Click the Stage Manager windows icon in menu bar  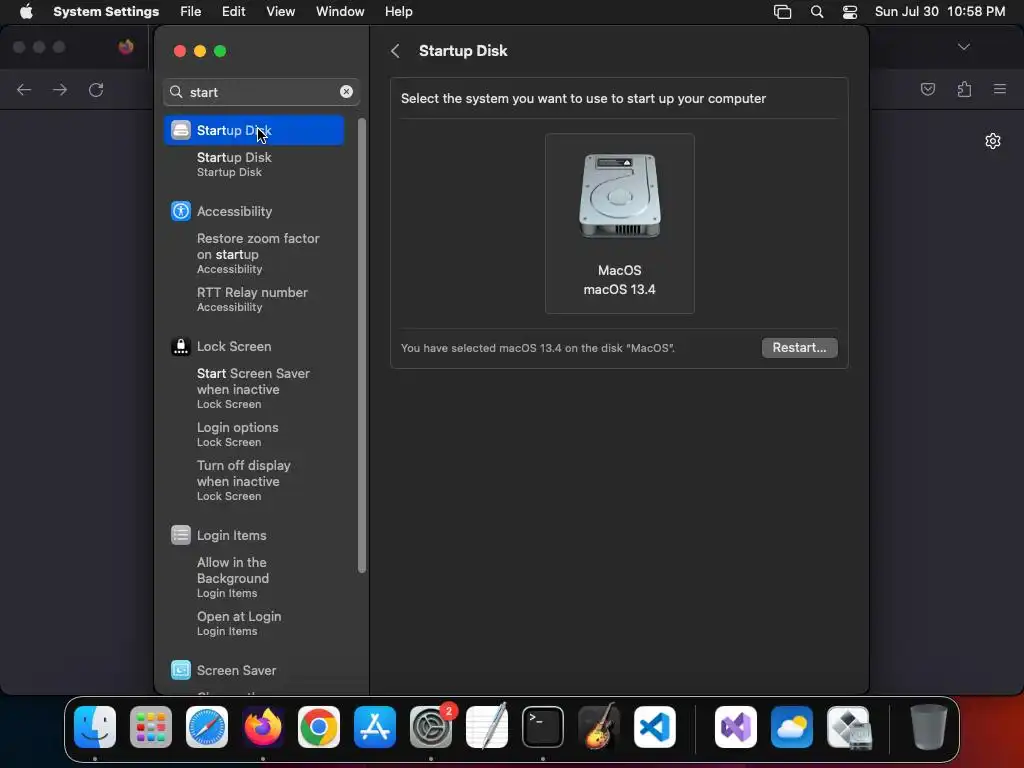[x=782, y=12]
